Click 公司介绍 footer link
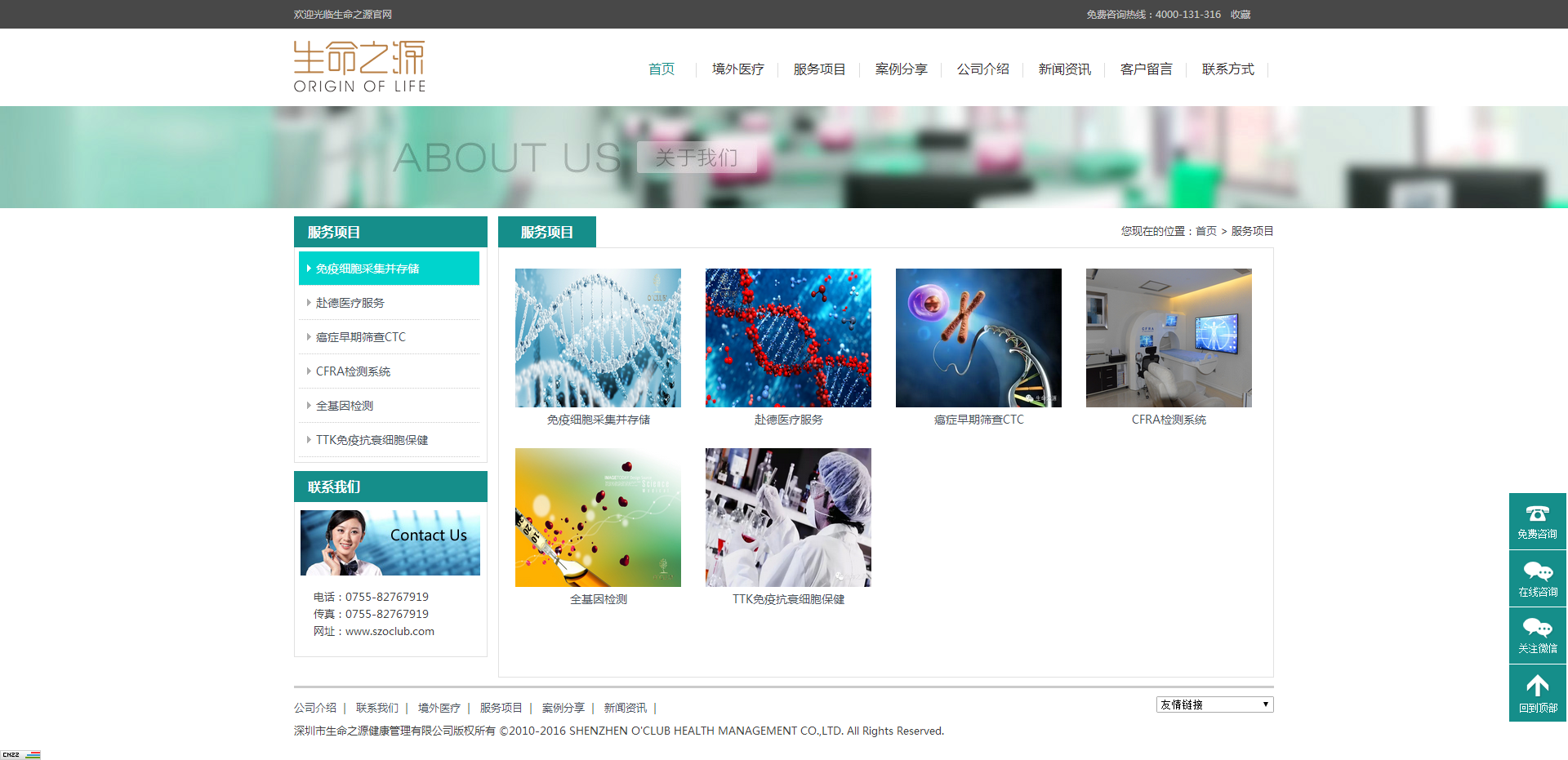 (315, 708)
